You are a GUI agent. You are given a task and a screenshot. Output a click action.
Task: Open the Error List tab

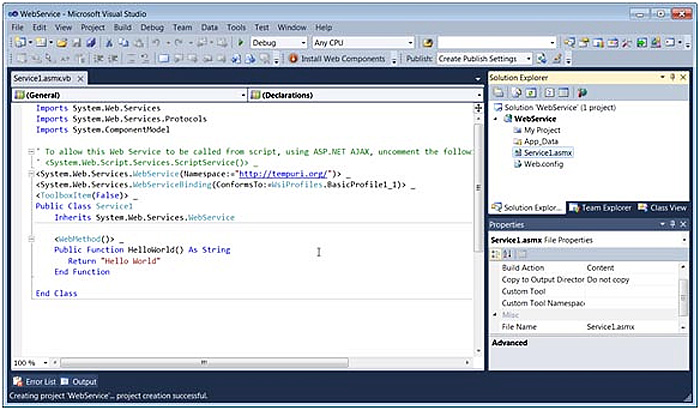(x=35, y=381)
